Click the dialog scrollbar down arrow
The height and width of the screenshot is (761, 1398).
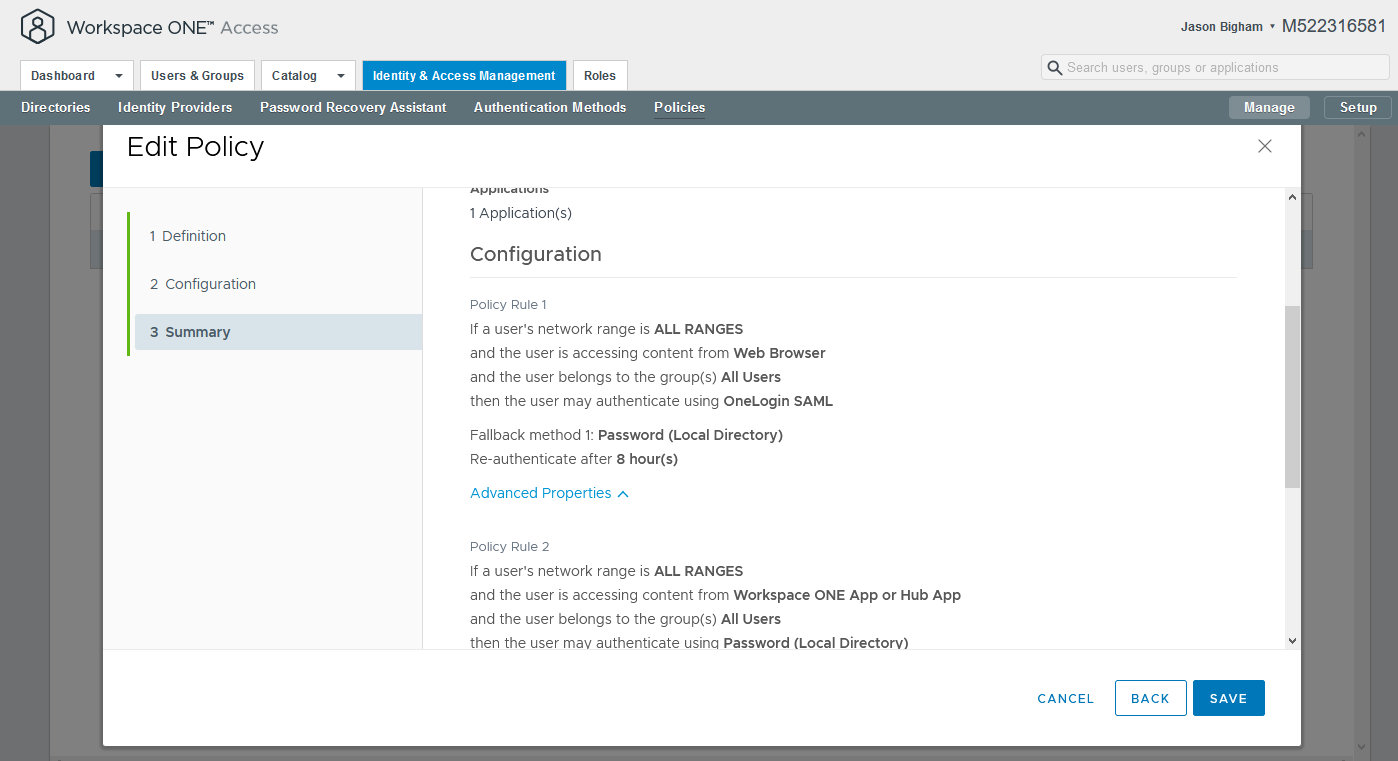1292,640
